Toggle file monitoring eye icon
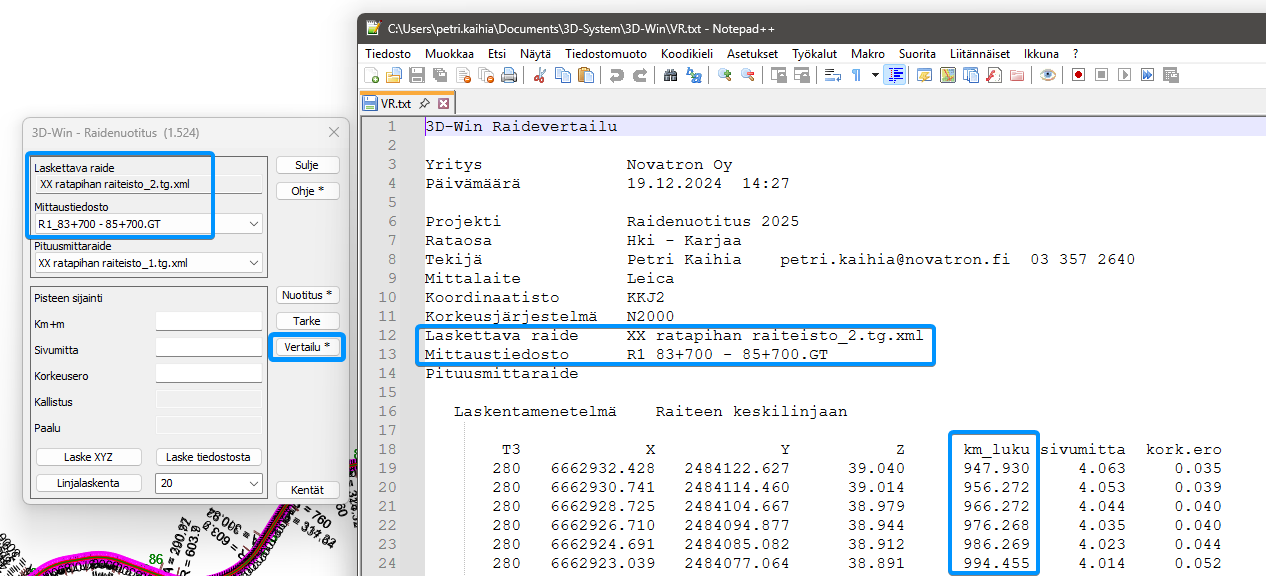Image resolution: width=1266 pixels, height=576 pixels. [1048, 75]
